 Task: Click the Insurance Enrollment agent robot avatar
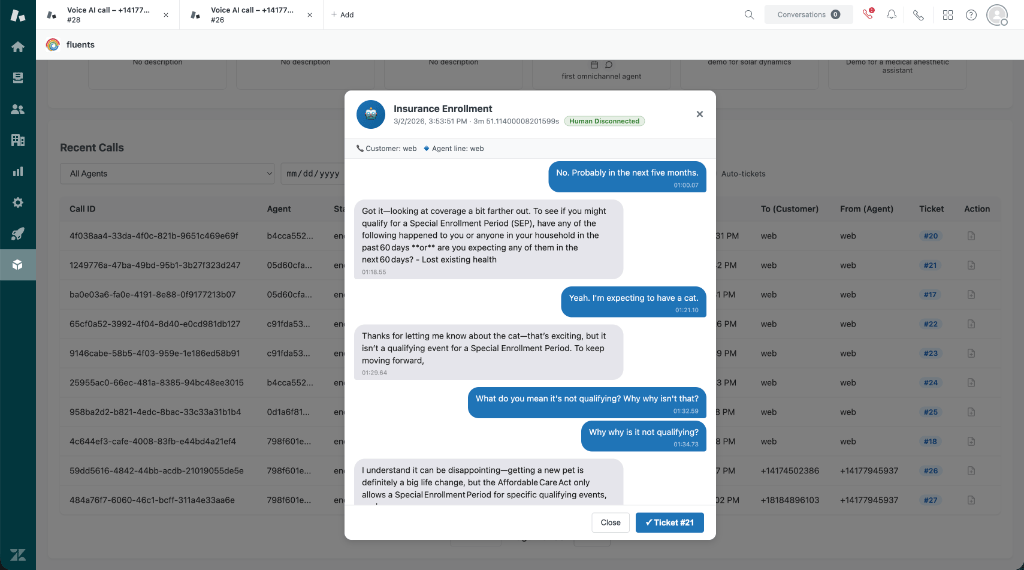pyautogui.click(x=370, y=114)
